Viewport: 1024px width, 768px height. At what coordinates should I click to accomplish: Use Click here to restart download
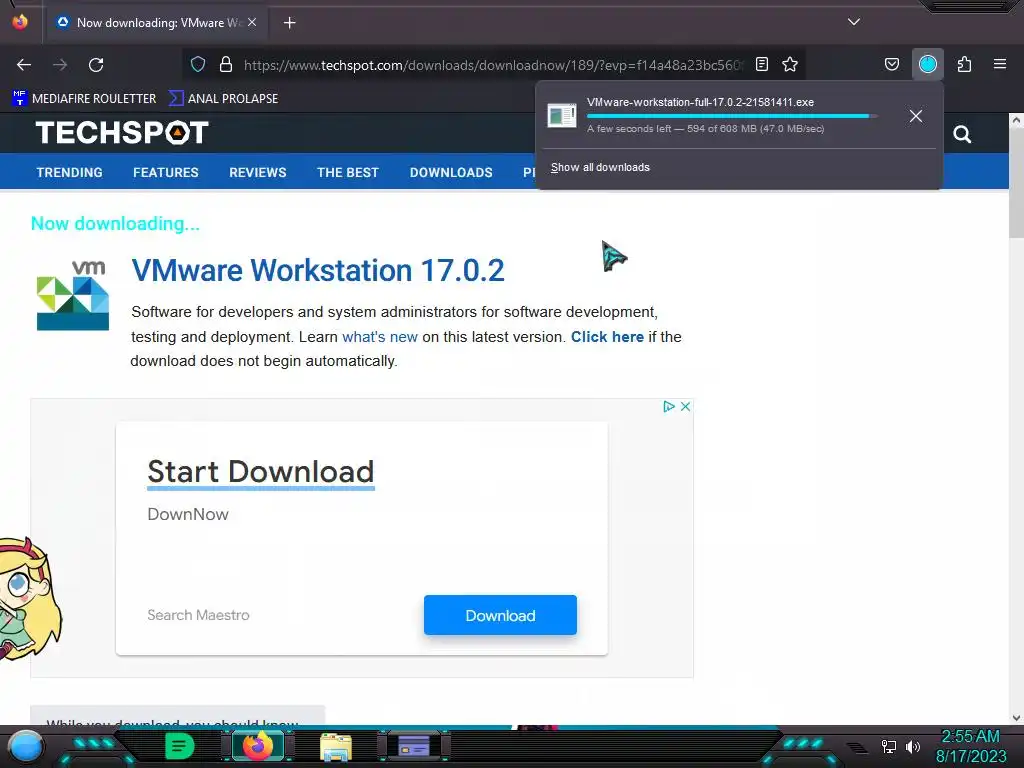[x=607, y=337]
